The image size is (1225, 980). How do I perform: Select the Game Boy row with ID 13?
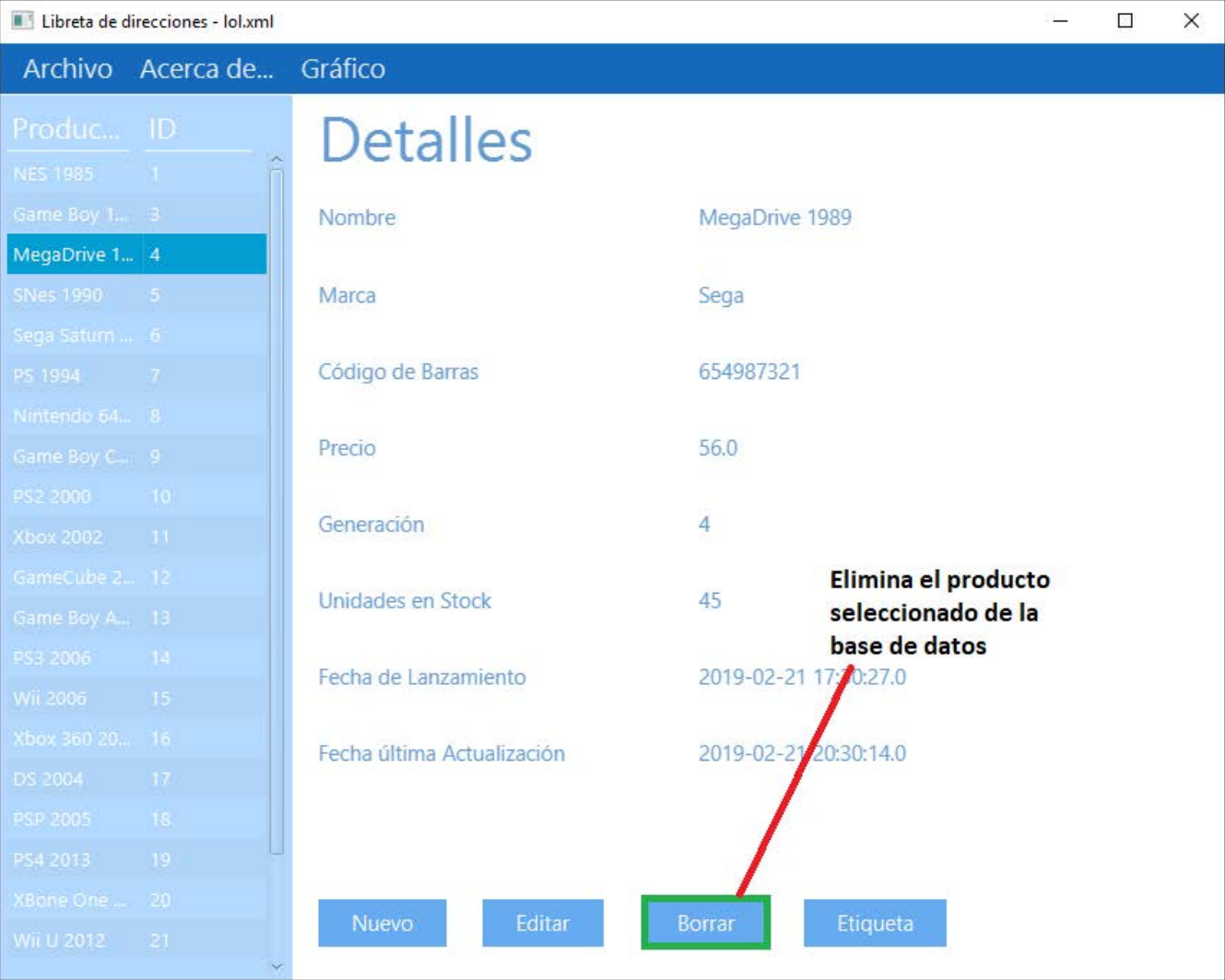(x=136, y=618)
